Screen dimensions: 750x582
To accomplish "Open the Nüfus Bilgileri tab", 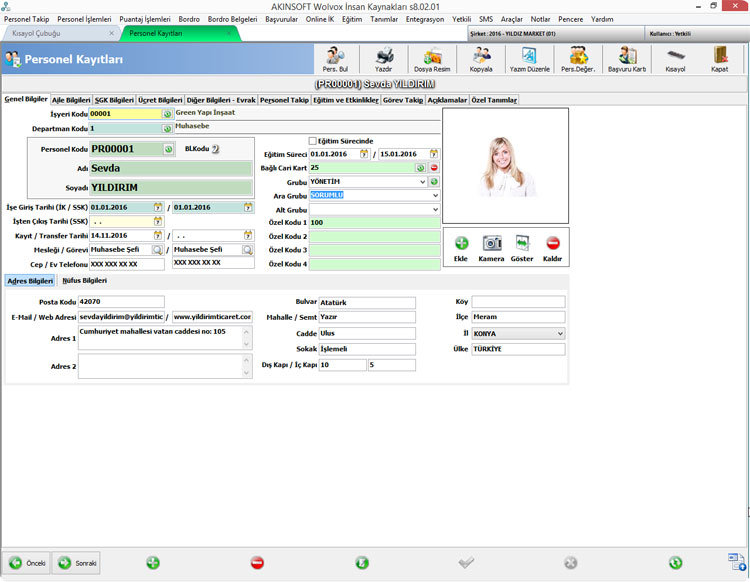I will [85, 281].
